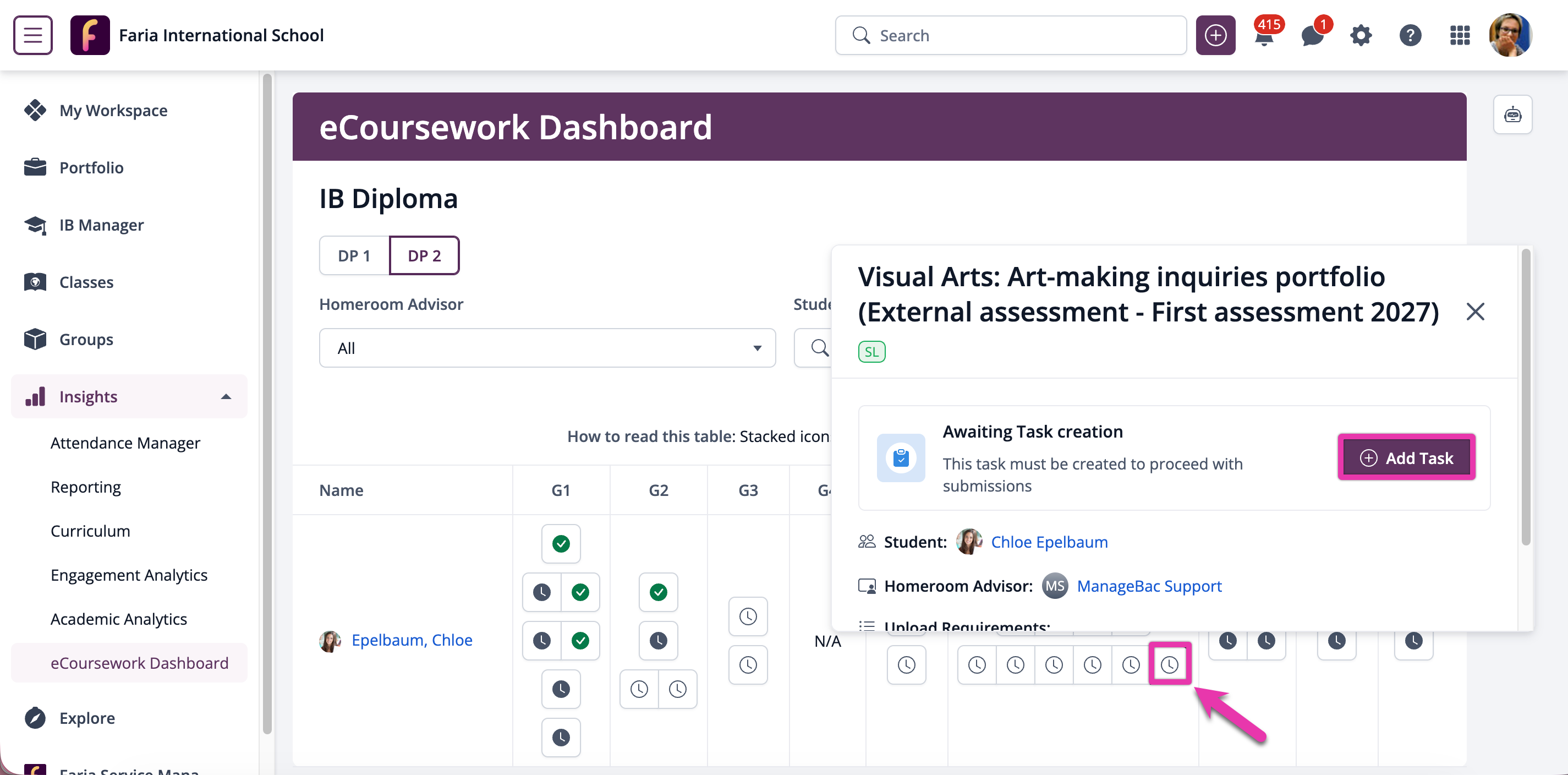Click the Add Task button
Viewport: 1568px width, 775px height.
1406,458
